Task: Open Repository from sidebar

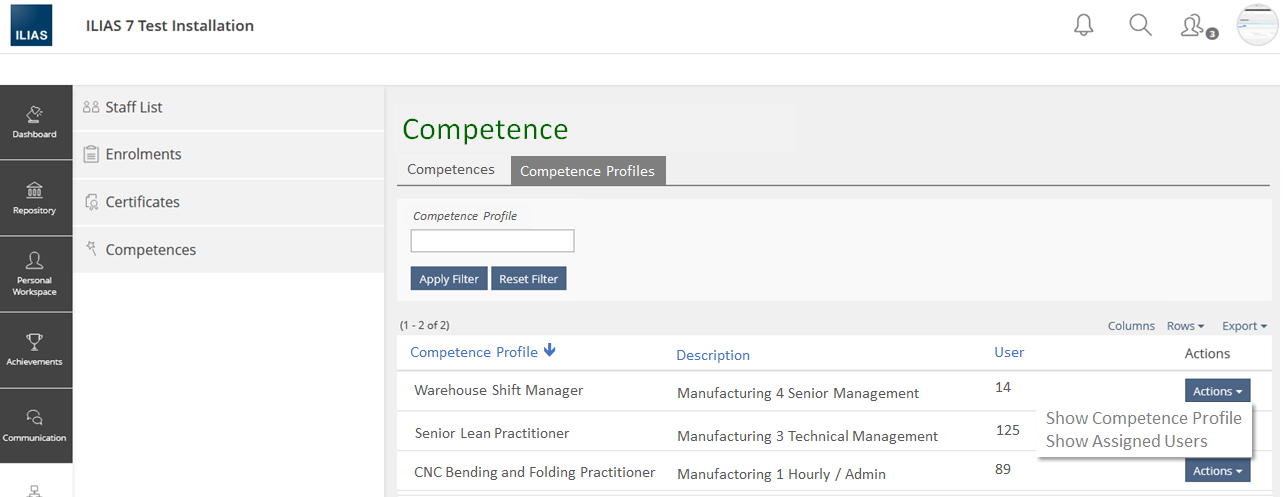Action: 35,198
